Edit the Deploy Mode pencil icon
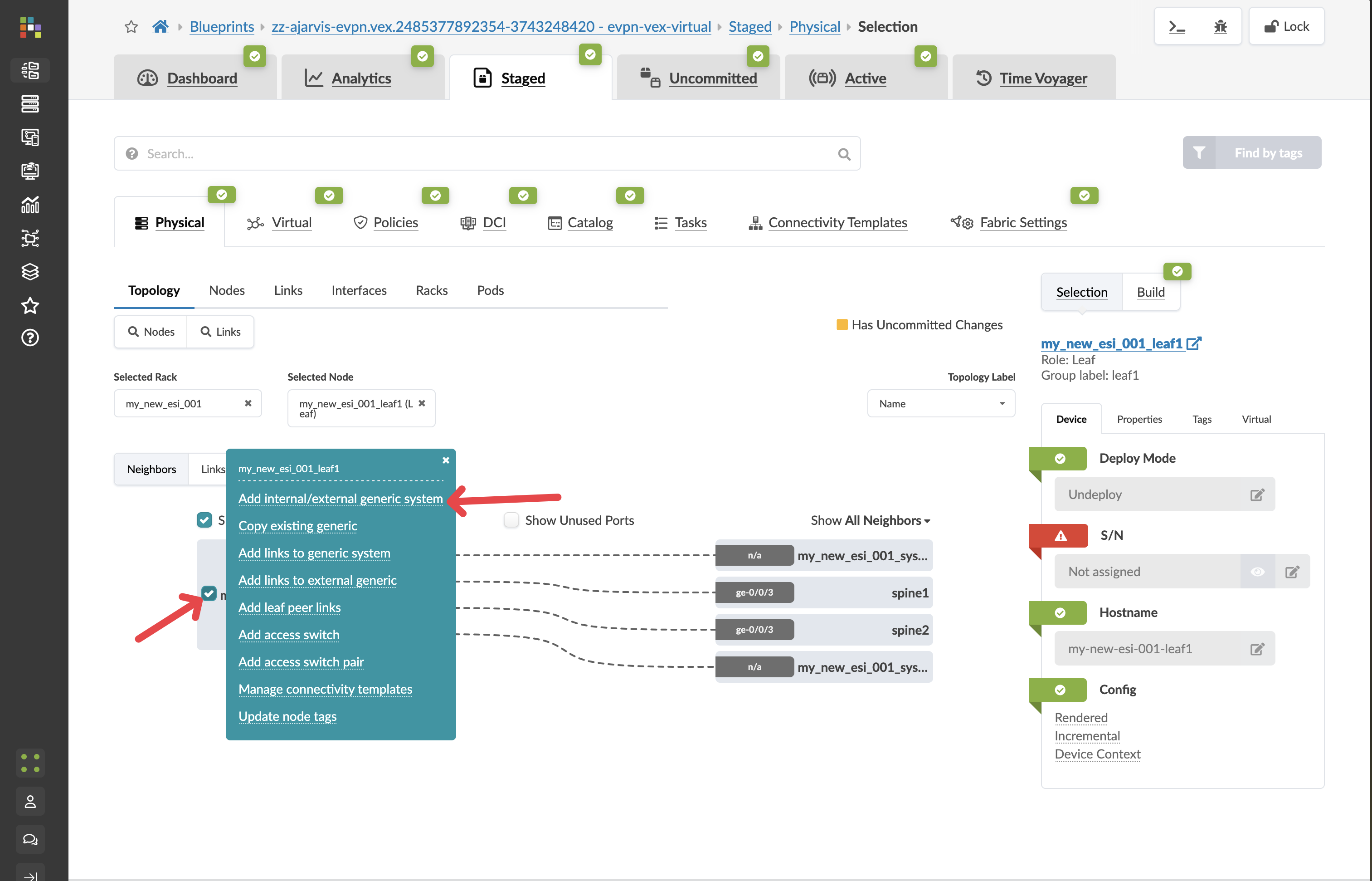1372x881 pixels. click(x=1256, y=495)
